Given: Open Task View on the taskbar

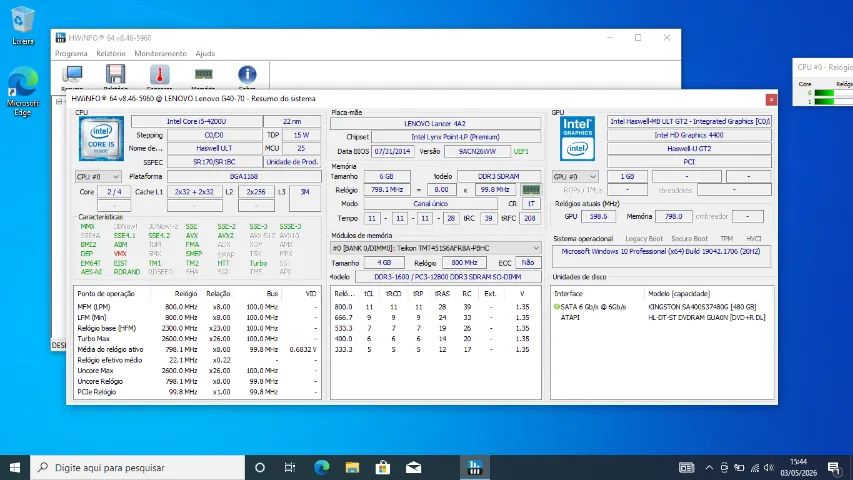Looking at the screenshot, I should click(x=290, y=467).
